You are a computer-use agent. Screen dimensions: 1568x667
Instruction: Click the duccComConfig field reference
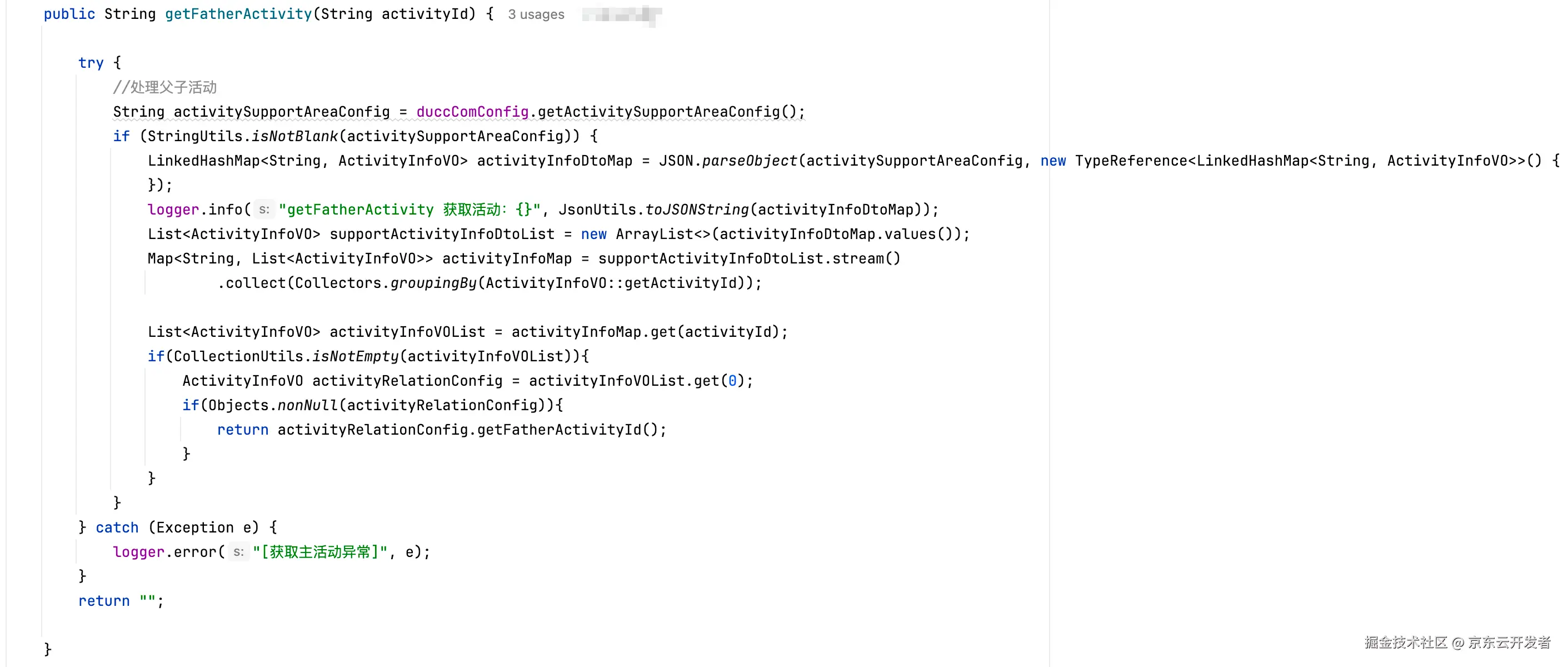click(472, 112)
